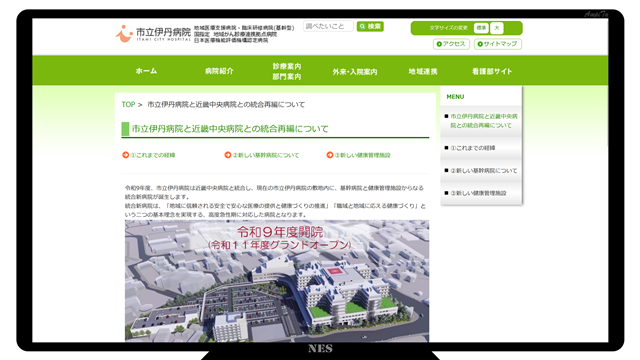The height and width of the screenshot is (360, 640).
Task: Set text size to 大
Action: click(x=497, y=28)
